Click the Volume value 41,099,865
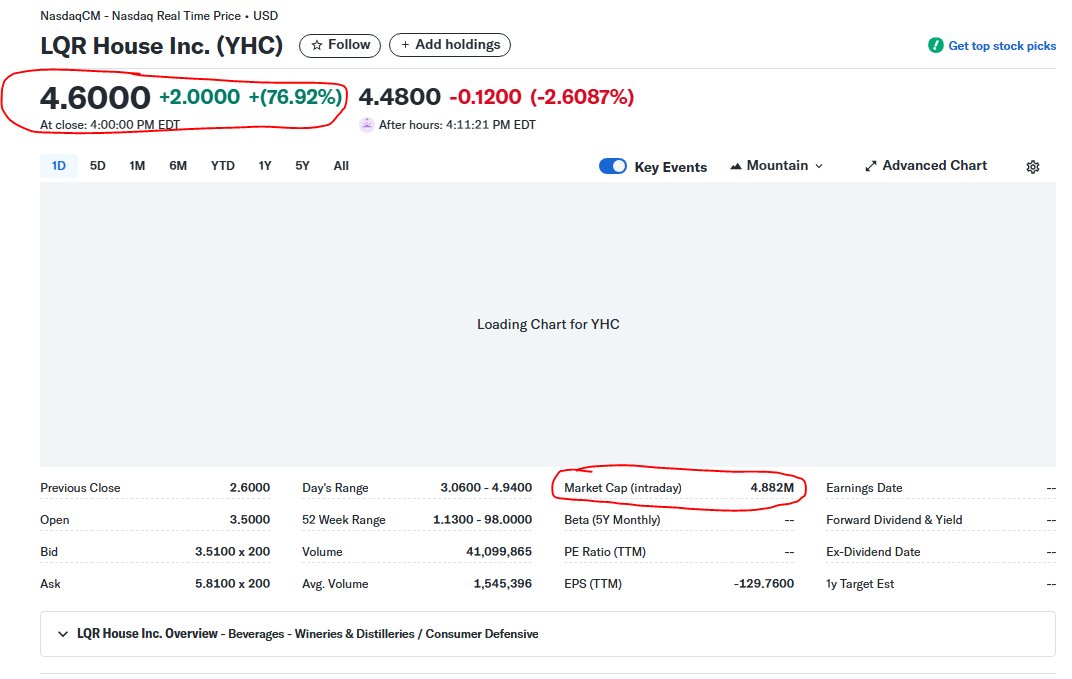The image size is (1072, 679). tap(499, 552)
